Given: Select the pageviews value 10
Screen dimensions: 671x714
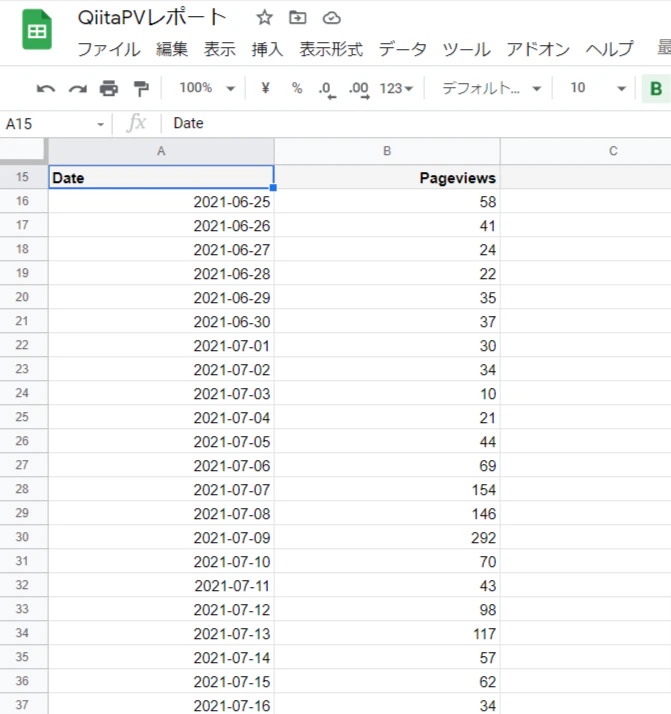Looking at the screenshot, I should [387, 393].
